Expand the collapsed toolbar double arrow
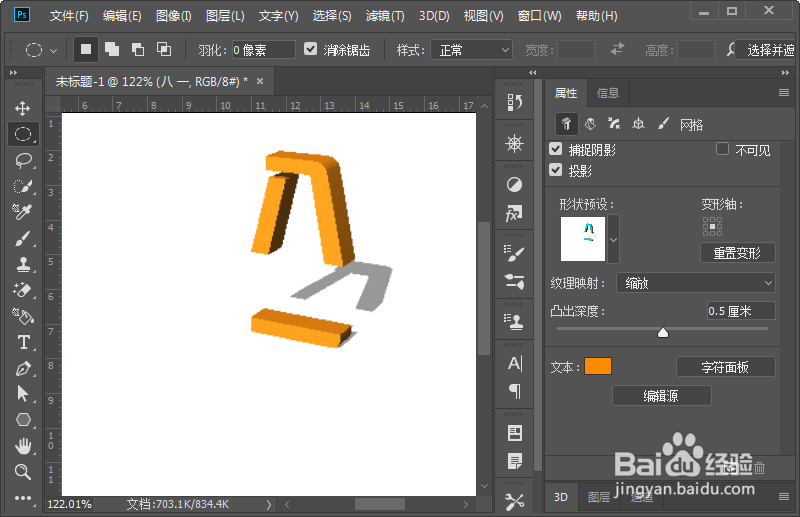Image resolution: width=800 pixels, height=517 pixels. click(13, 73)
